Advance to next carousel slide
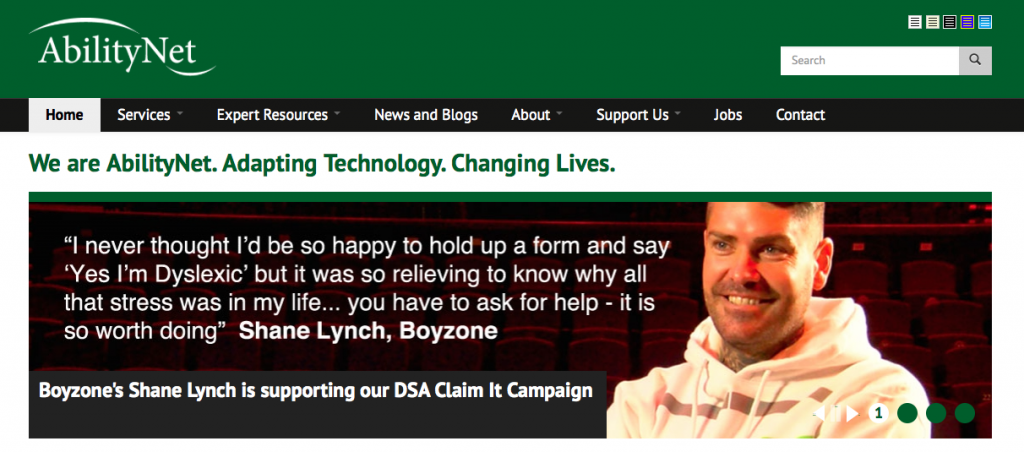 [x=852, y=413]
